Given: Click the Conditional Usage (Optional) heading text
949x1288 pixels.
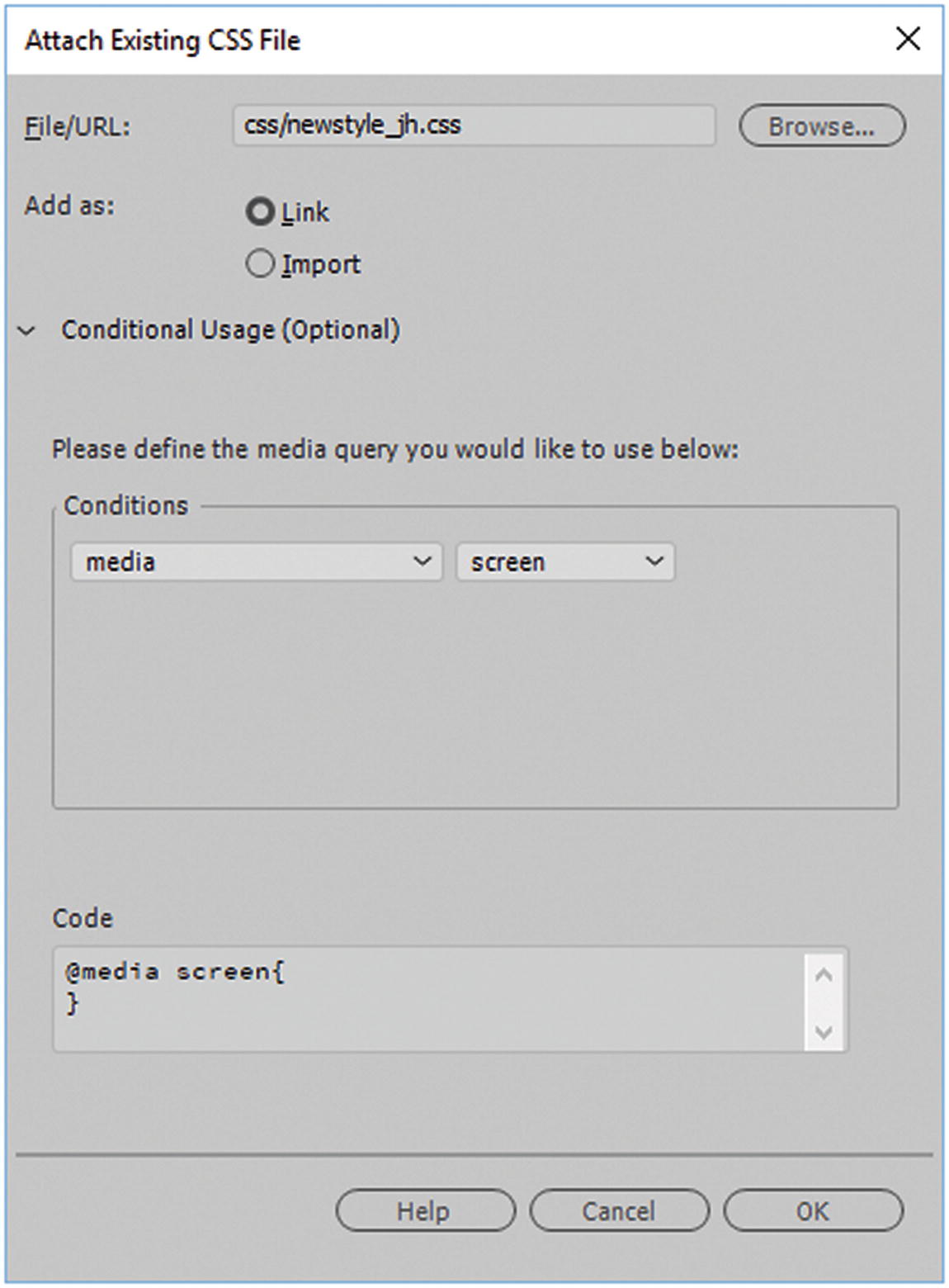Looking at the screenshot, I should coord(230,329).
